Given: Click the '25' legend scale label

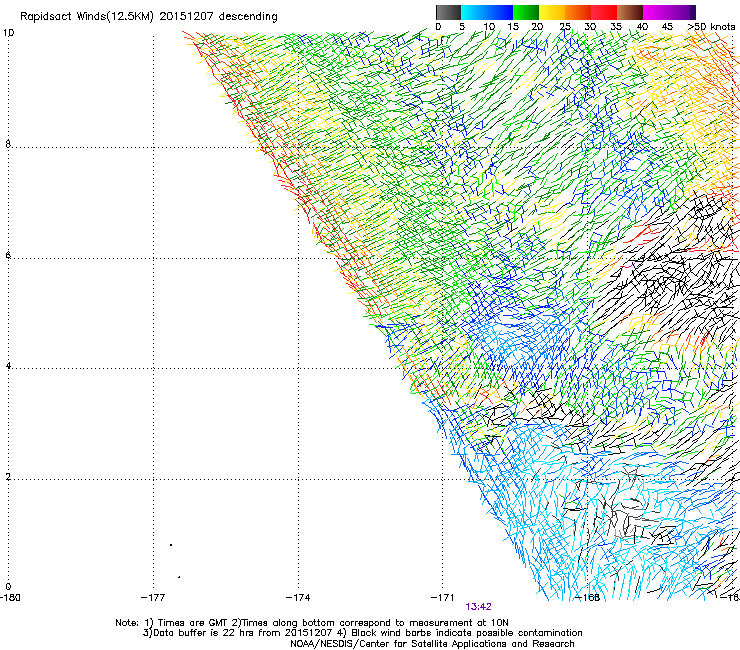Looking at the screenshot, I should coord(565,27).
